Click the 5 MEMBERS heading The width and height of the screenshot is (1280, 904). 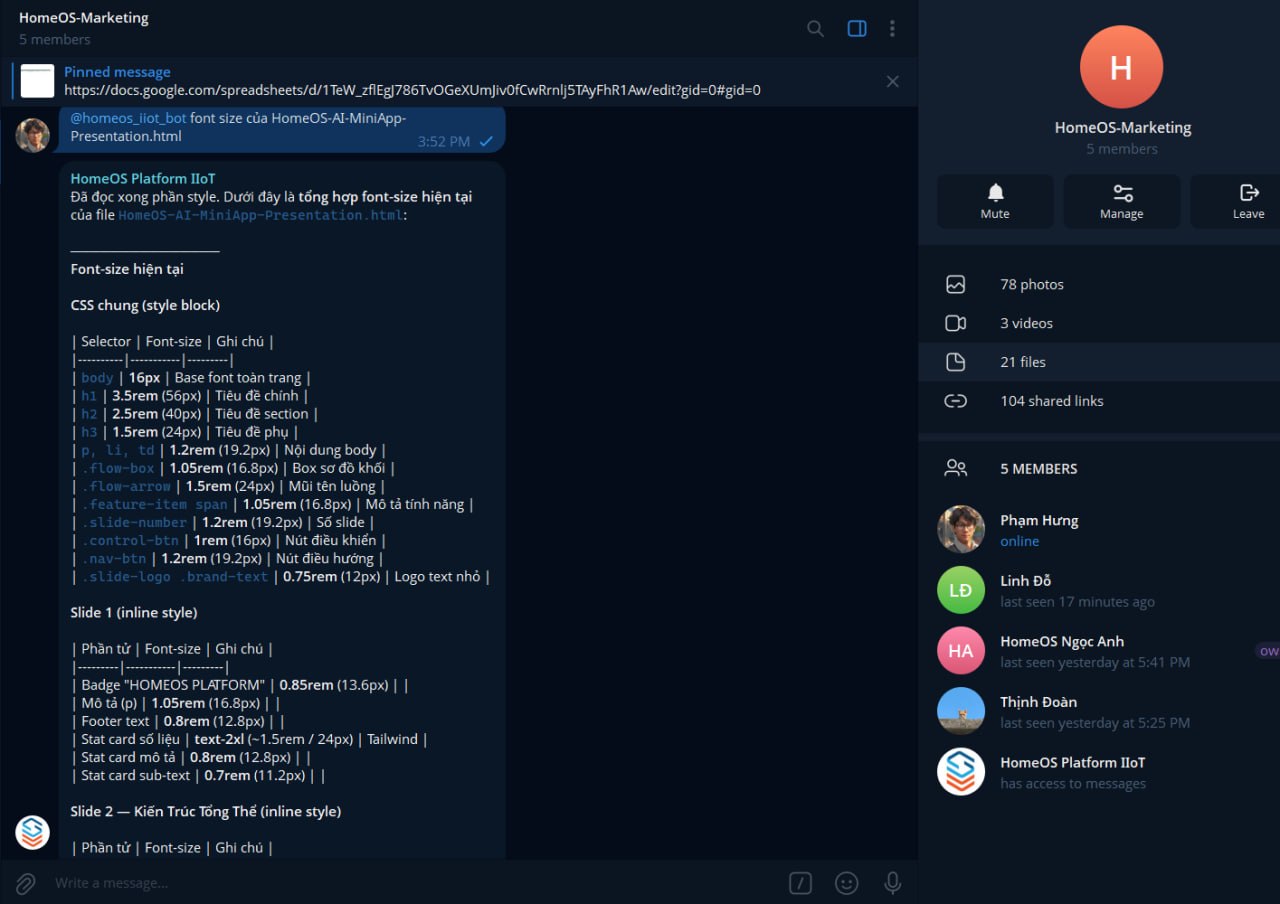[1038, 468]
